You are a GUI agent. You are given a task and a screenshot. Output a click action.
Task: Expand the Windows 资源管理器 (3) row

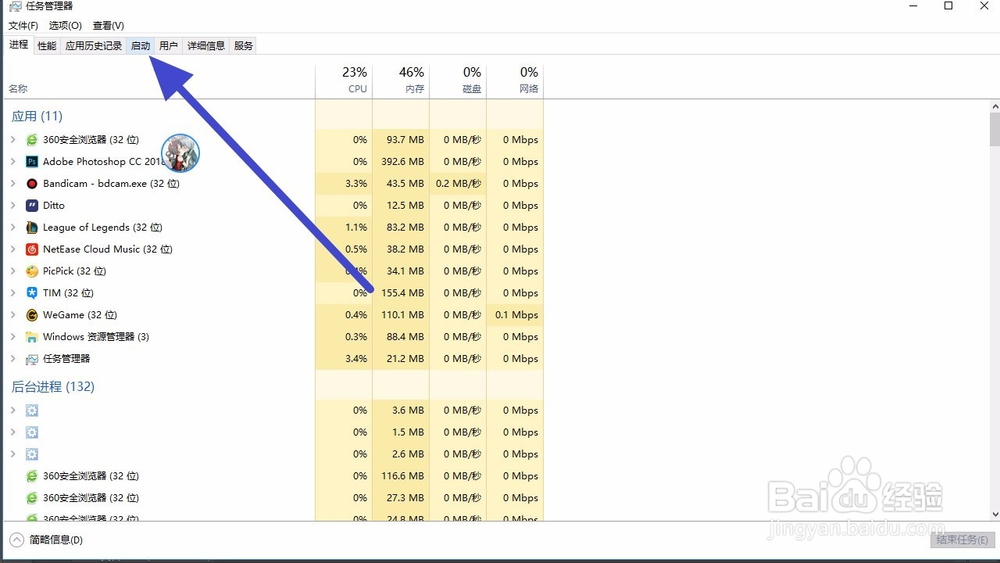click(x=13, y=336)
